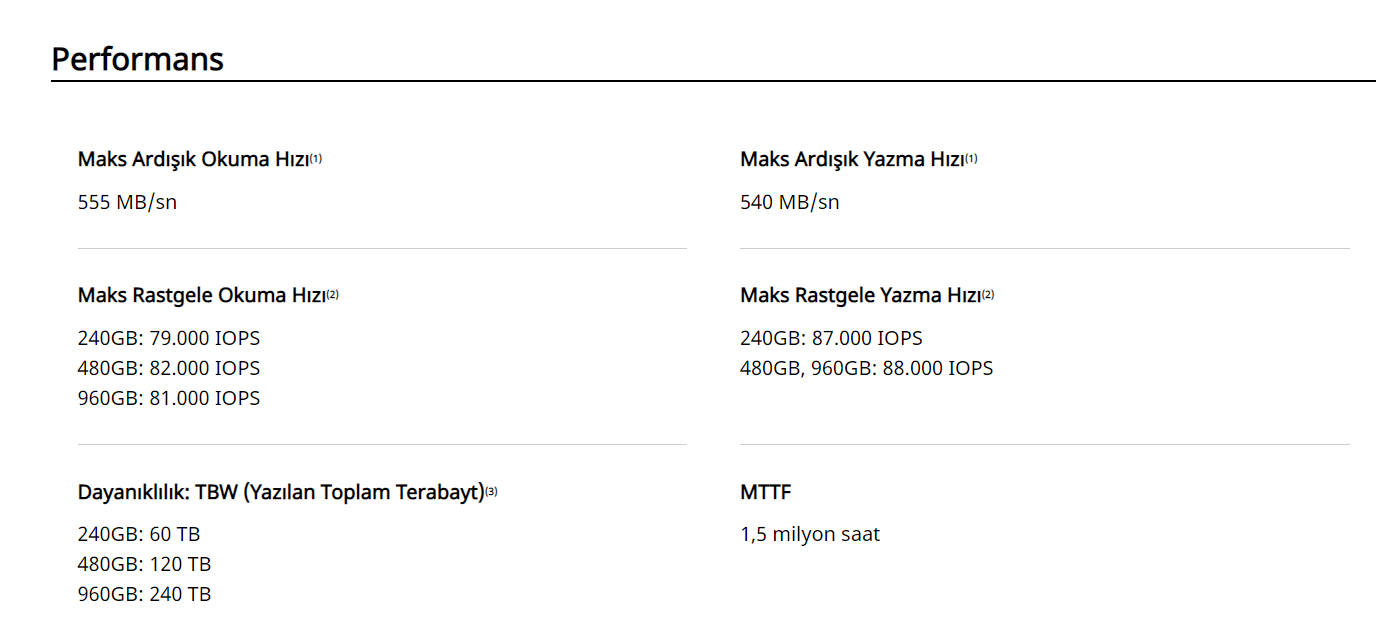Click the 960GB: 240 TB endurance line
This screenshot has width=1400, height=631.
point(144,594)
